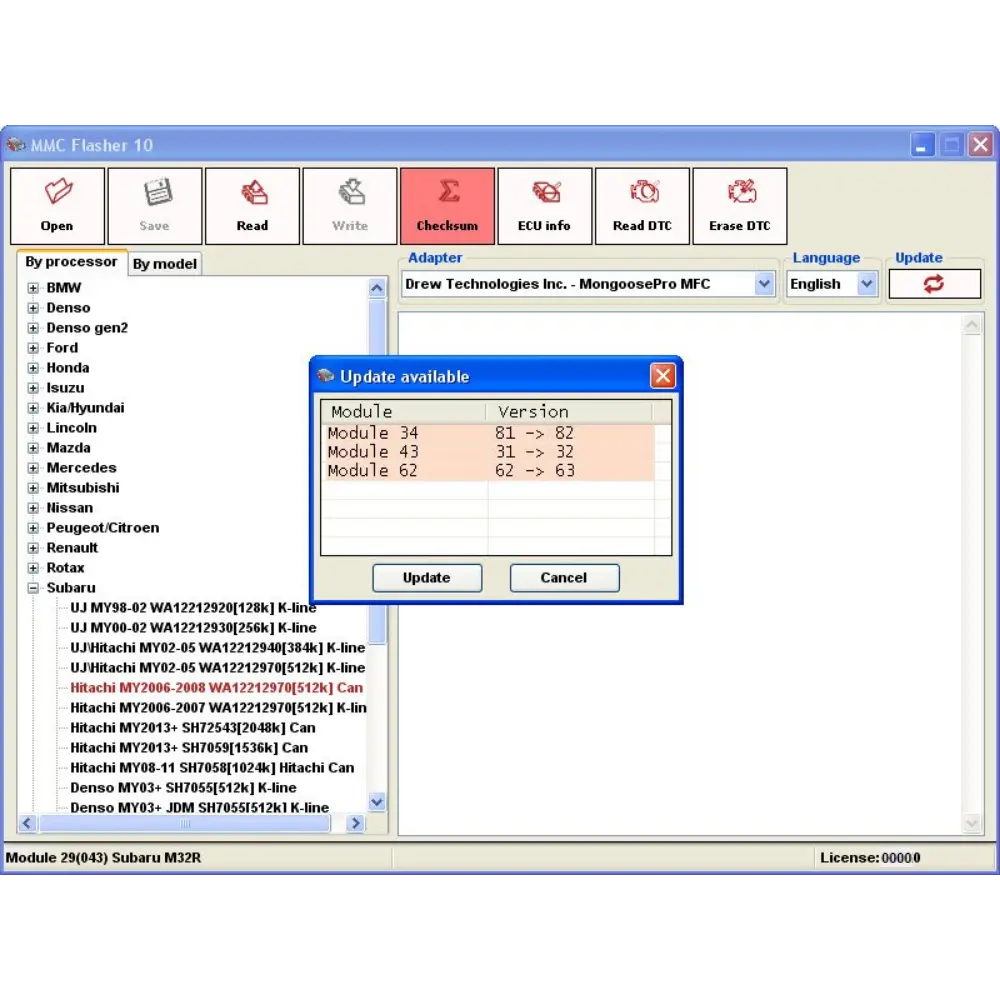Select Hitachi MY08-11 SH7058[1024k] Hitachi Can
The width and height of the screenshot is (1000, 1000).
[212, 768]
